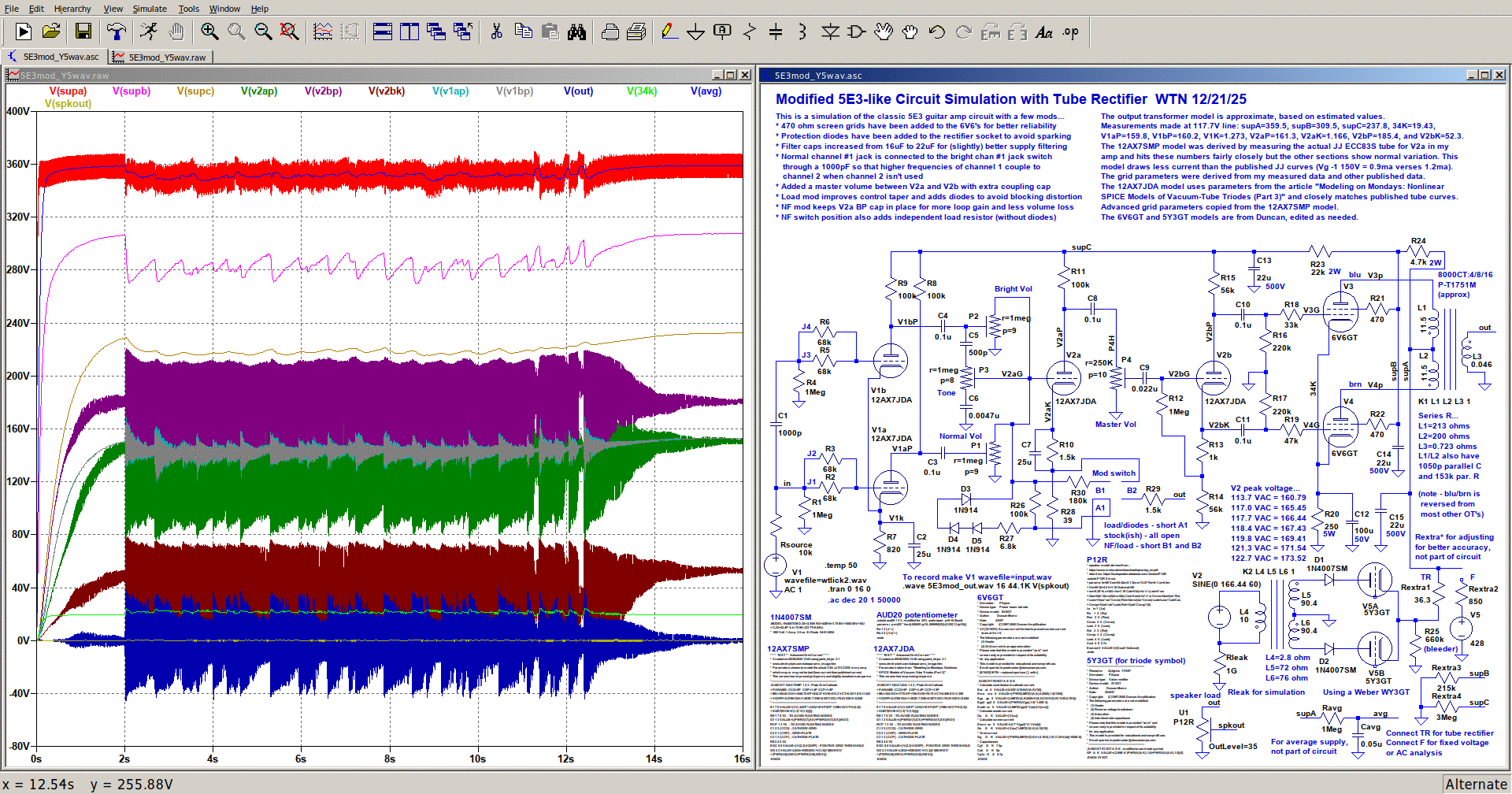Click the Tile Windows Vertically icon
The height and width of the screenshot is (794, 1512).
coord(409,32)
